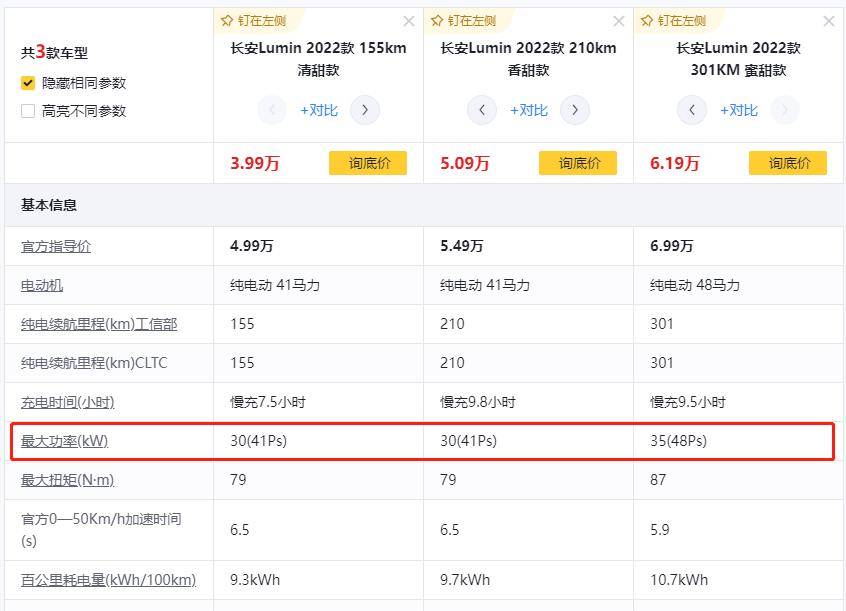The width and height of the screenshot is (846, 611).
Task: Click 询底价 for the 5.09万 model
Action: coord(578,163)
